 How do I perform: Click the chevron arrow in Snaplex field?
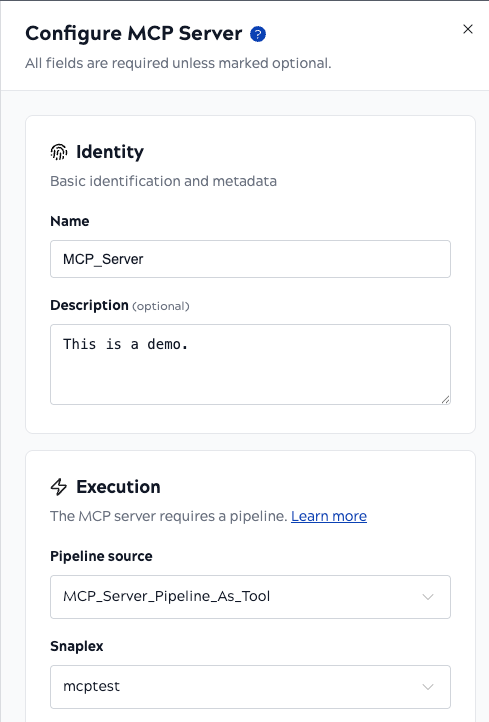[x=428, y=687]
